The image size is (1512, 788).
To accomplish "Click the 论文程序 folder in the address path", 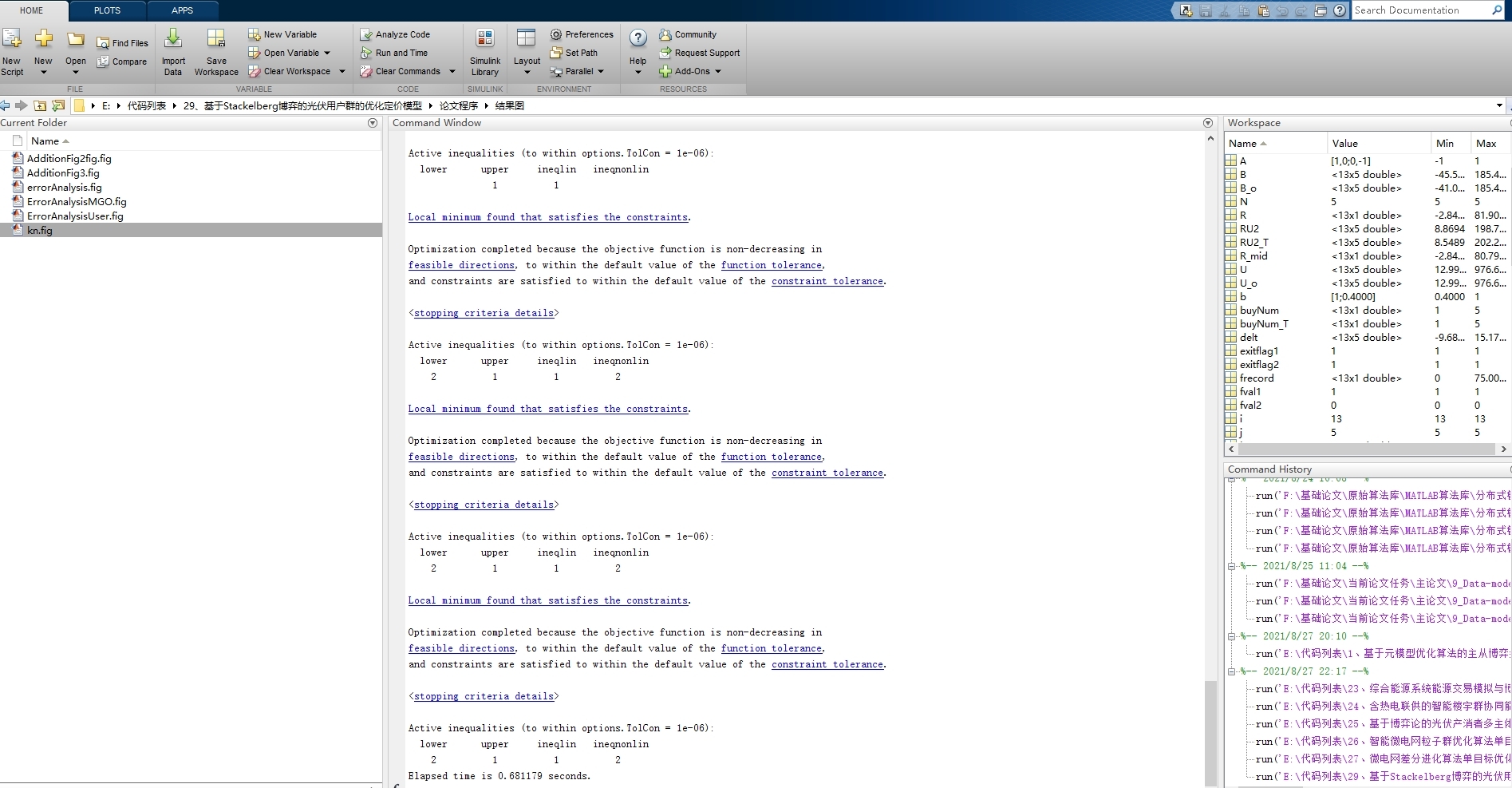I will [459, 105].
